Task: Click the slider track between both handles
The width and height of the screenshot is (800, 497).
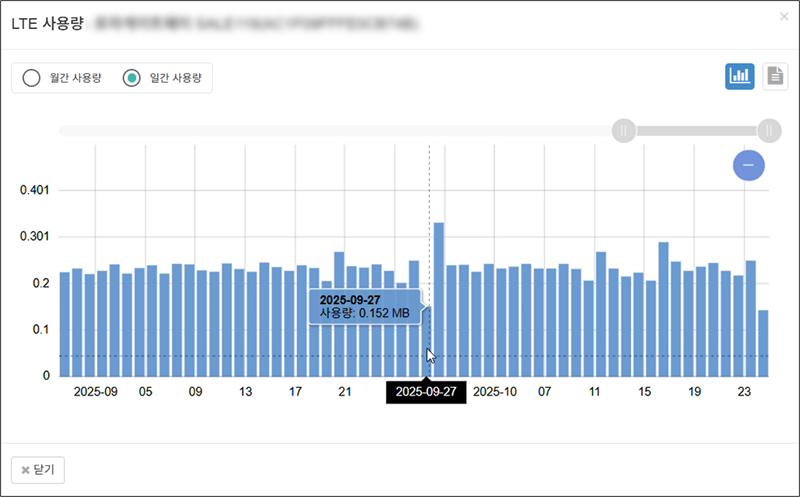Action: (x=695, y=130)
